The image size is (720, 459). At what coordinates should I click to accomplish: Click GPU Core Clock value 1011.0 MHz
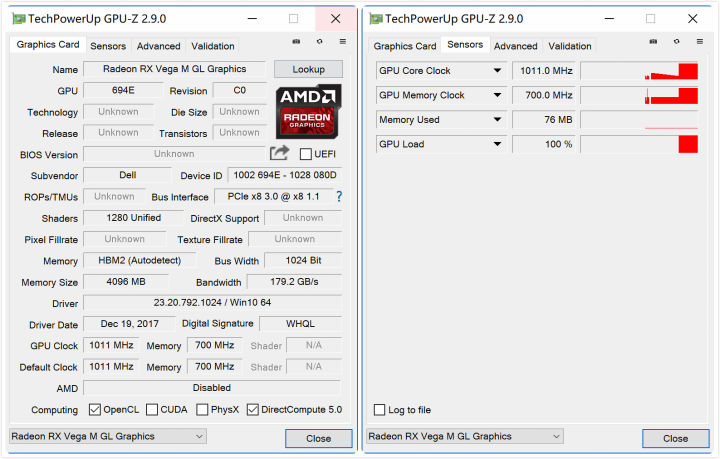pos(544,71)
